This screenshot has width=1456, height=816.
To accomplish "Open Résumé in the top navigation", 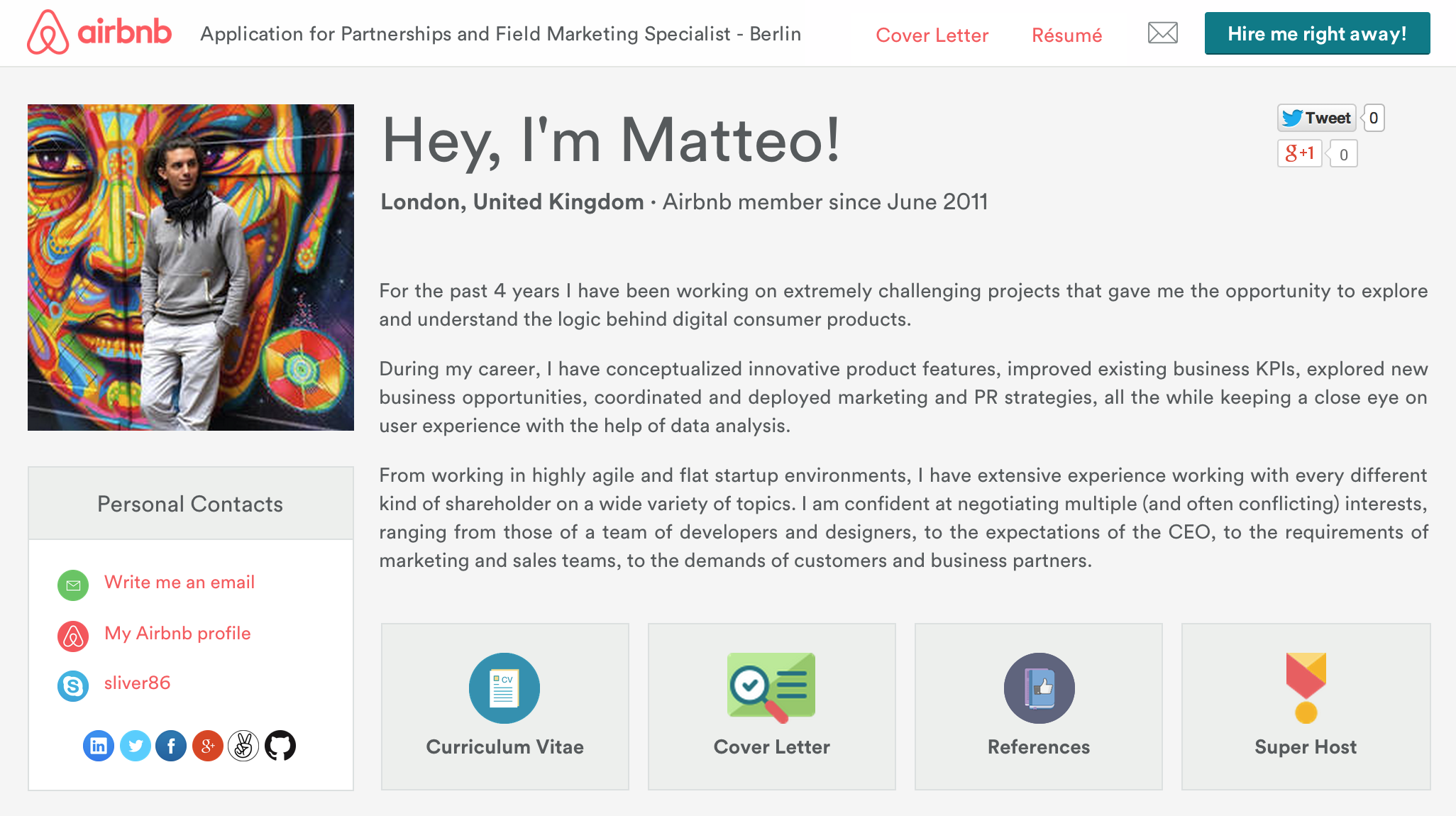I will [1066, 35].
